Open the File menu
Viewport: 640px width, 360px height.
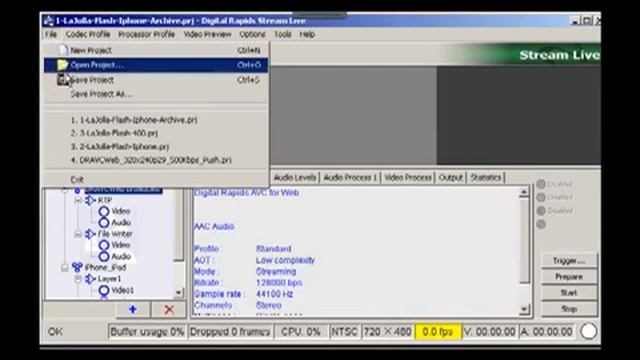(x=51, y=34)
